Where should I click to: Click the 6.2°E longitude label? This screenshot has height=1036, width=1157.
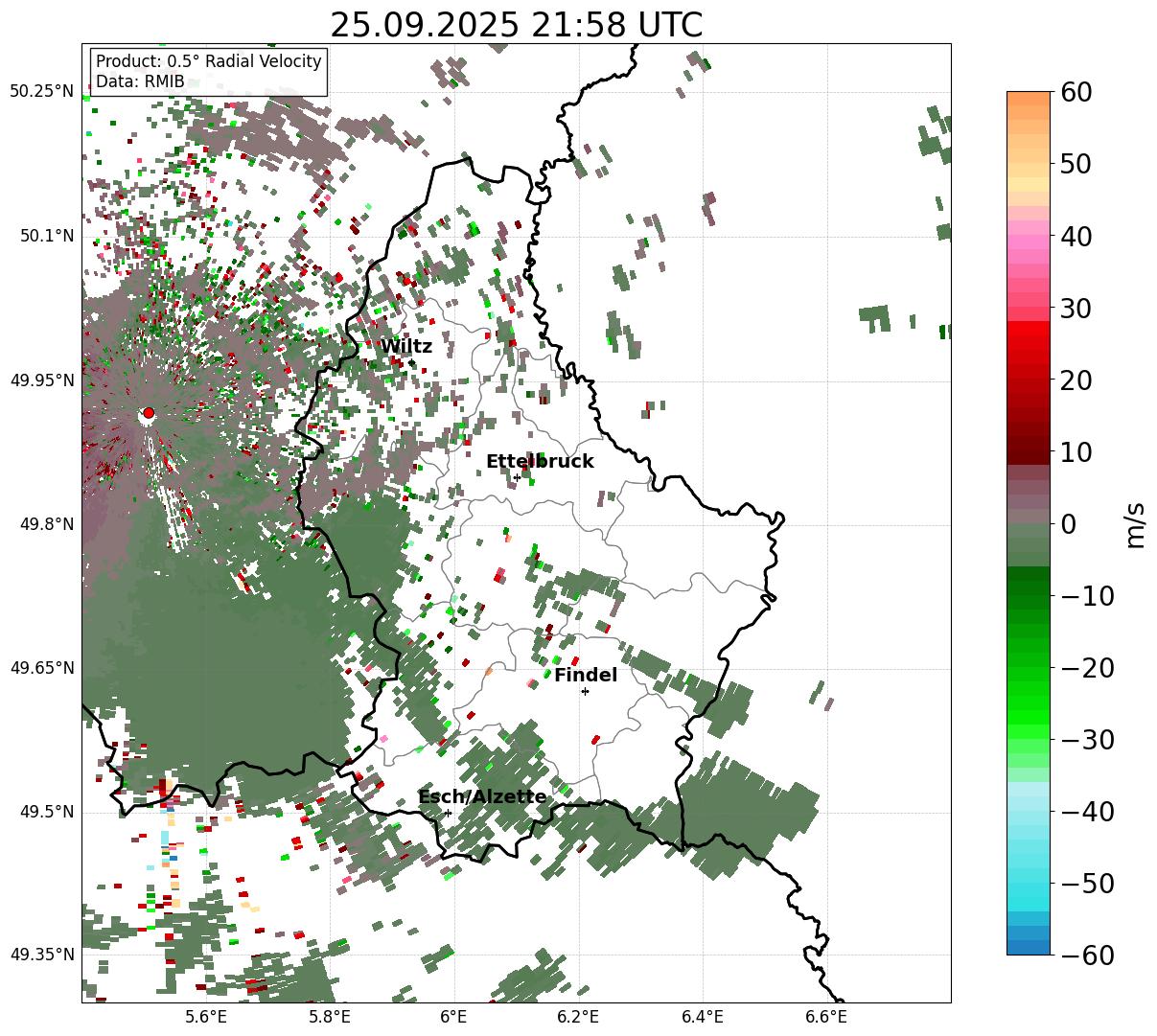(578, 1017)
